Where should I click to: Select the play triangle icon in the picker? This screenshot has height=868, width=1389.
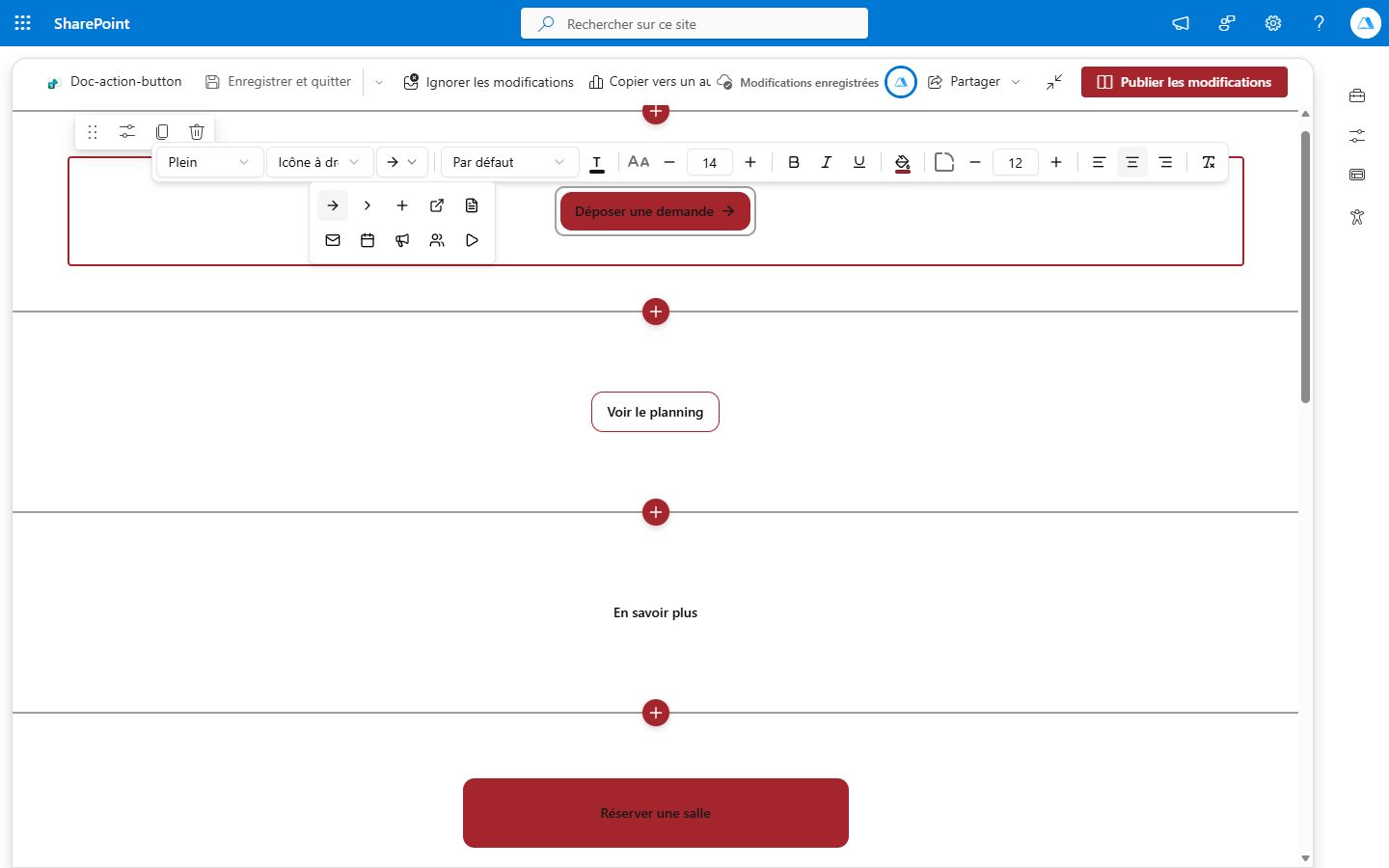pos(472,240)
